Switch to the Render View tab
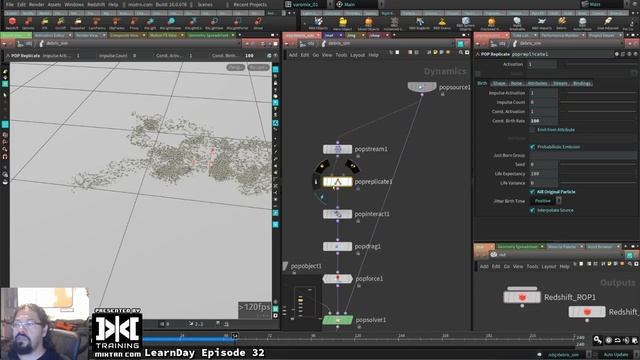This screenshot has width=640, height=360. pyautogui.click(x=87, y=36)
